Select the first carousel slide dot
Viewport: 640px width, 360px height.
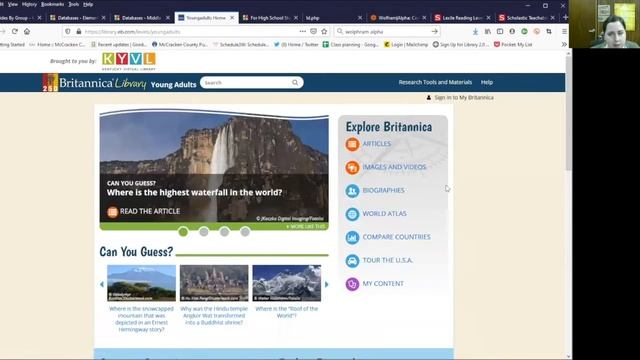[x=183, y=232]
